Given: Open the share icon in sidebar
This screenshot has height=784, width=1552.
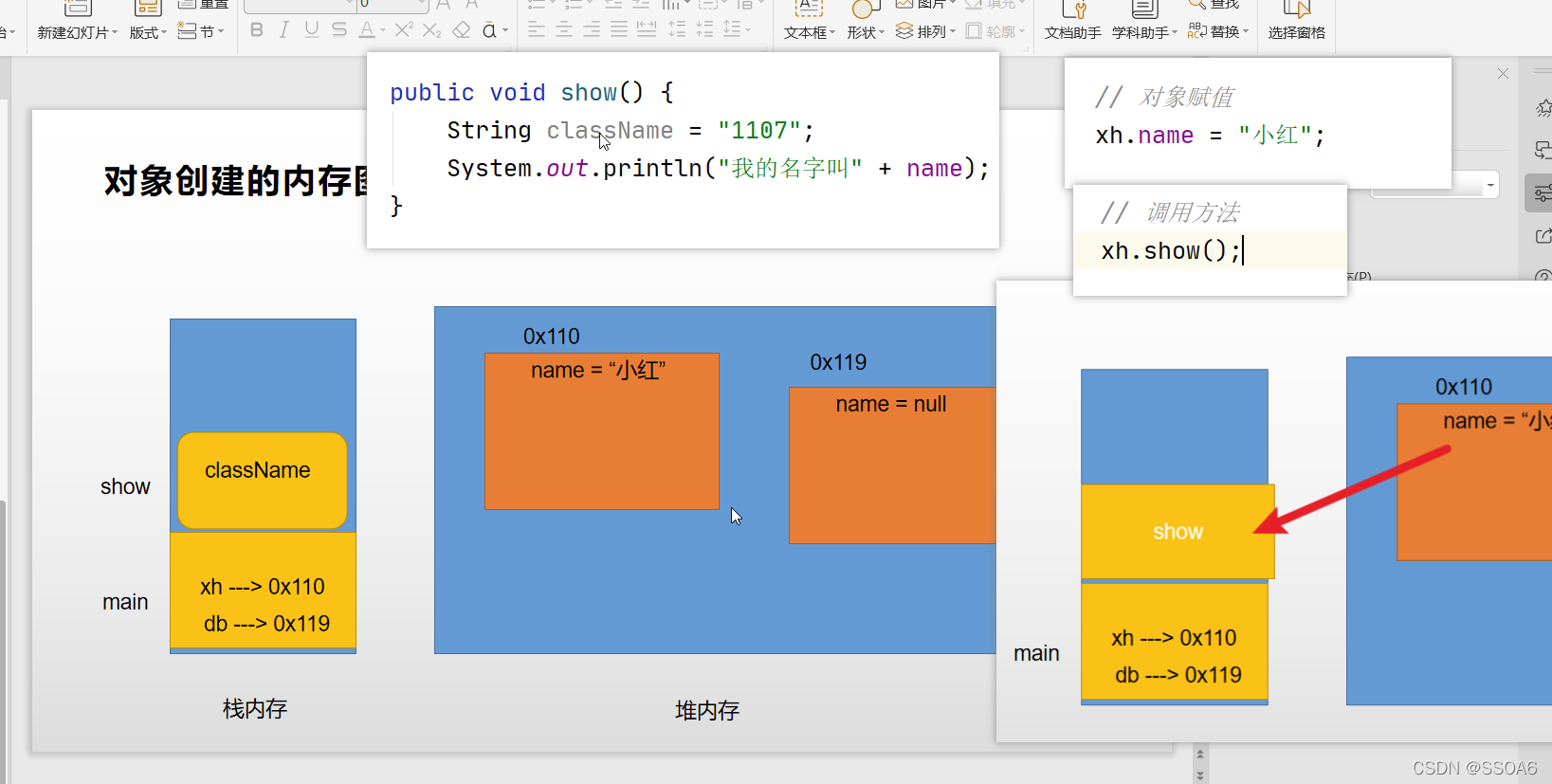Looking at the screenshot, I should pos(1543,235).
